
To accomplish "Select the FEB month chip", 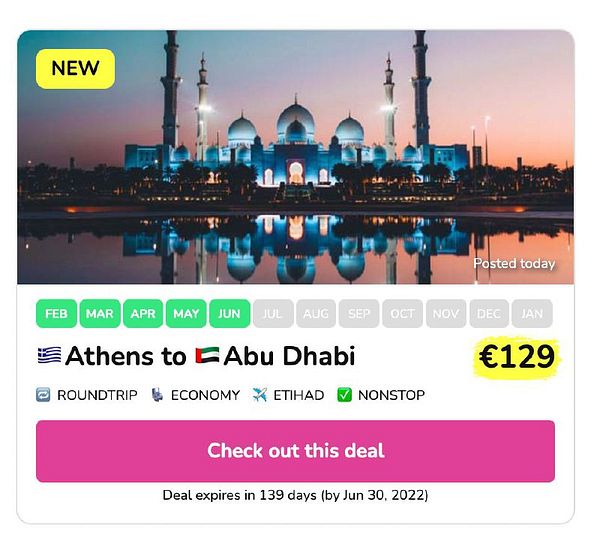I will (x=56, y=313).
